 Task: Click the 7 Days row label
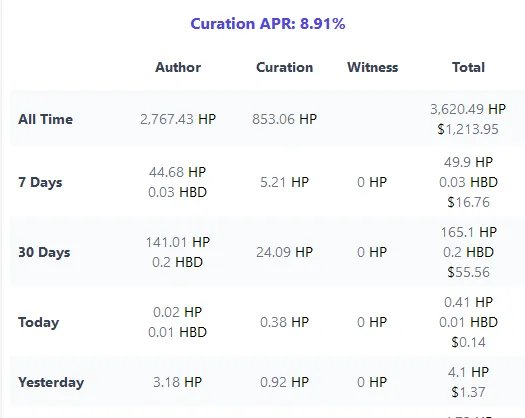(40, 183)
